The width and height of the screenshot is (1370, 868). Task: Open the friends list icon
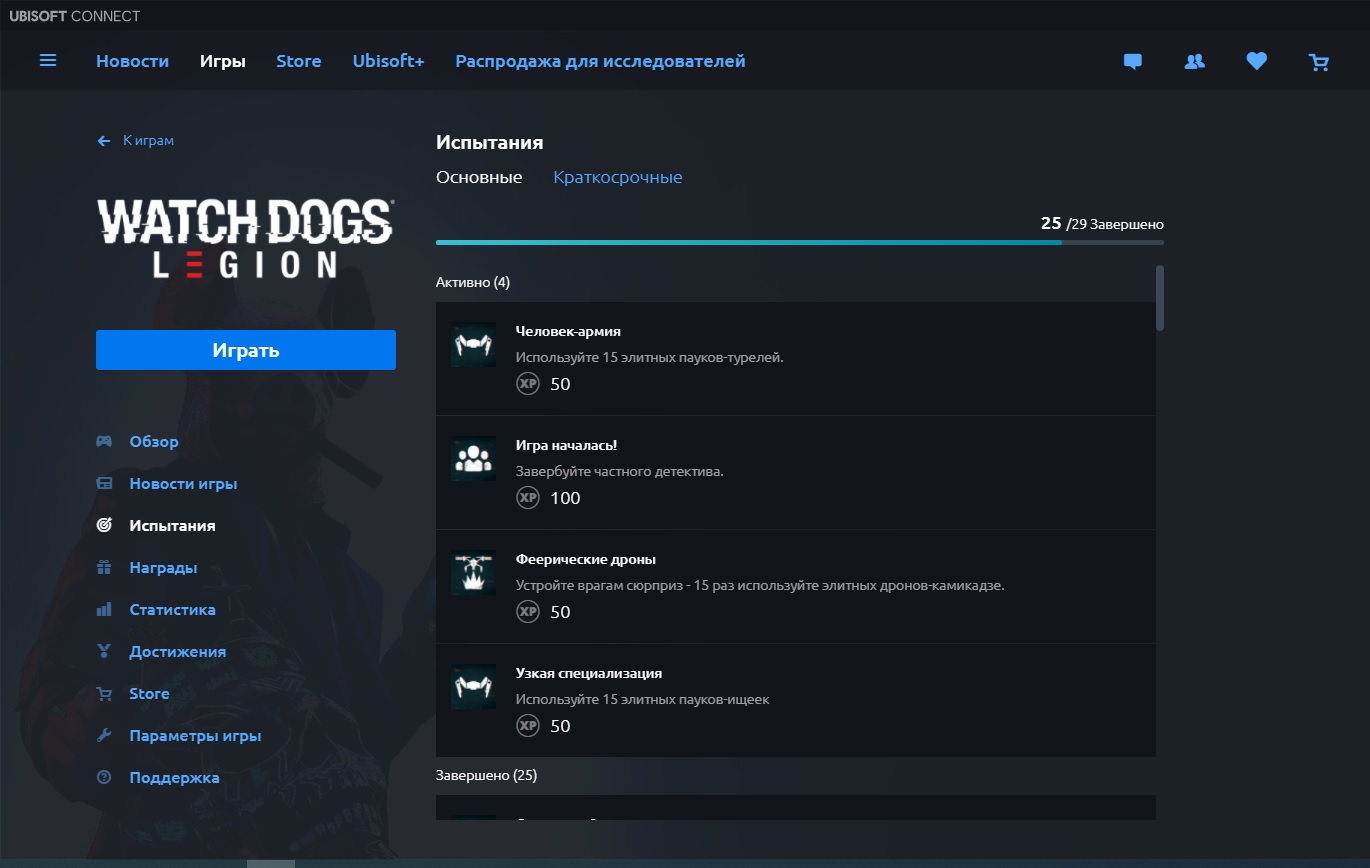(x=1195, y=62)
